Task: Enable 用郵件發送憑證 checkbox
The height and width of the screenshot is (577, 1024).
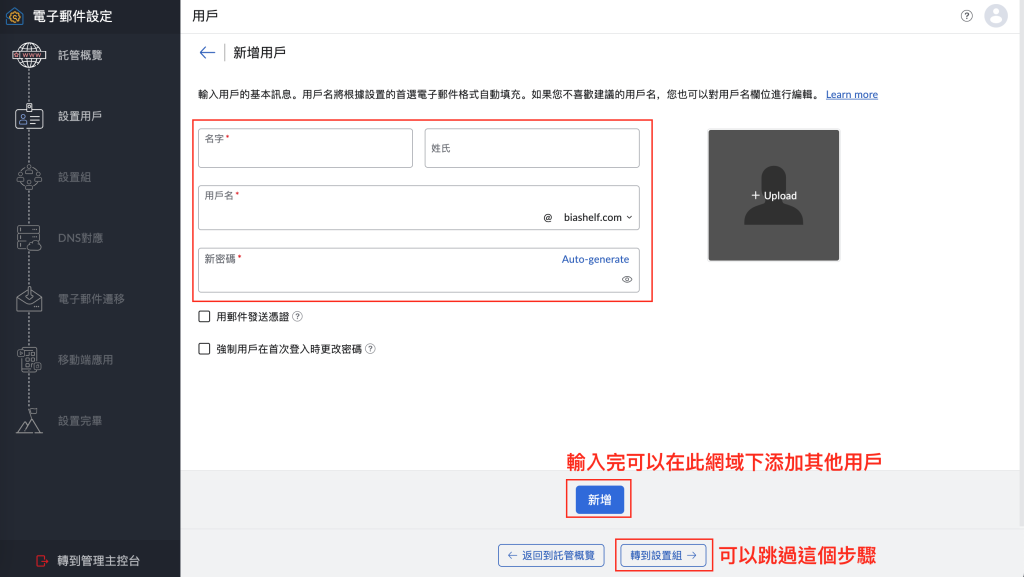Action: click(x=204, y=317)
